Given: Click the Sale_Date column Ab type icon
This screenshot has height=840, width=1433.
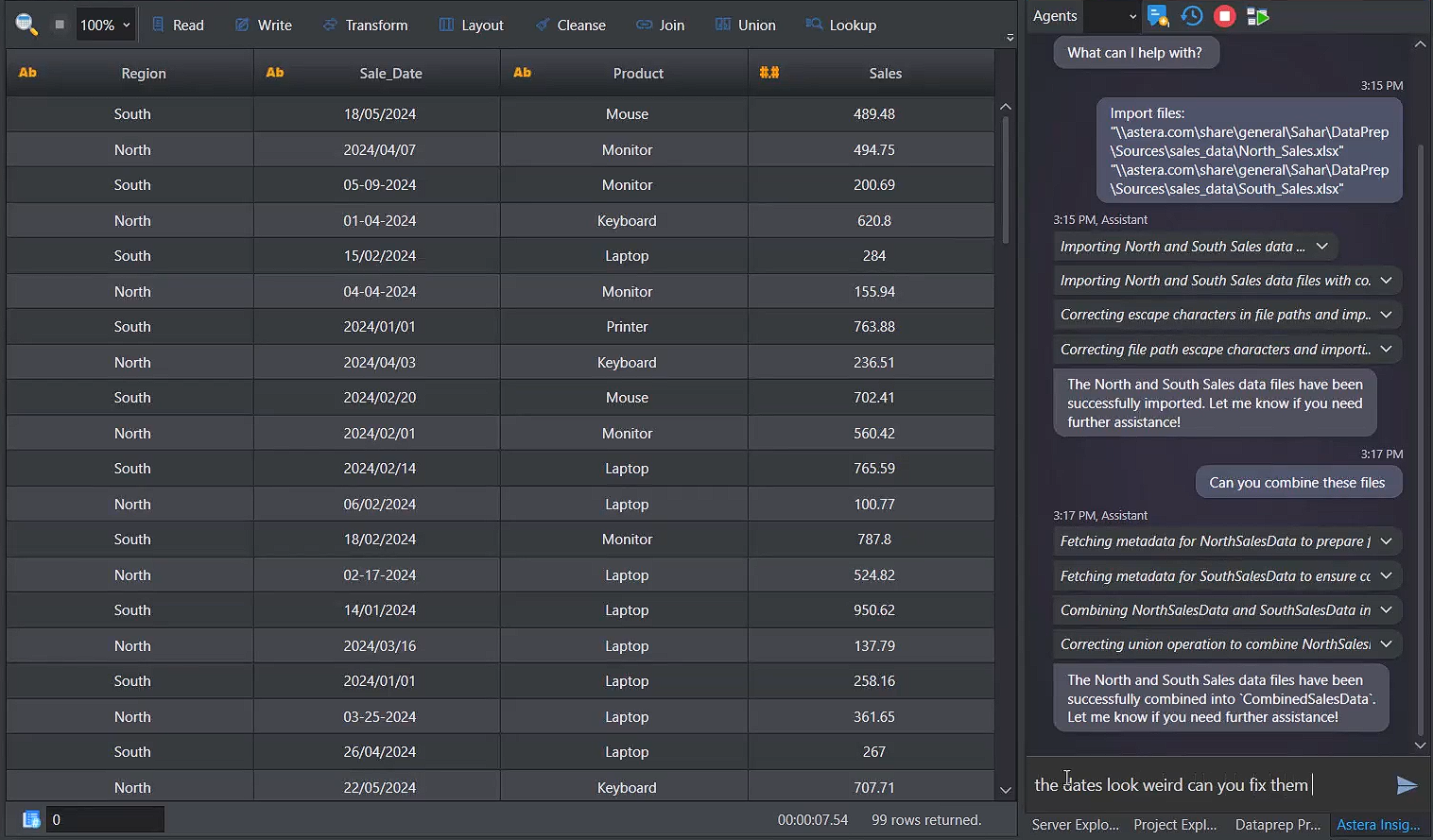Looking at the screenshot, I should click(x=275, y=73).
